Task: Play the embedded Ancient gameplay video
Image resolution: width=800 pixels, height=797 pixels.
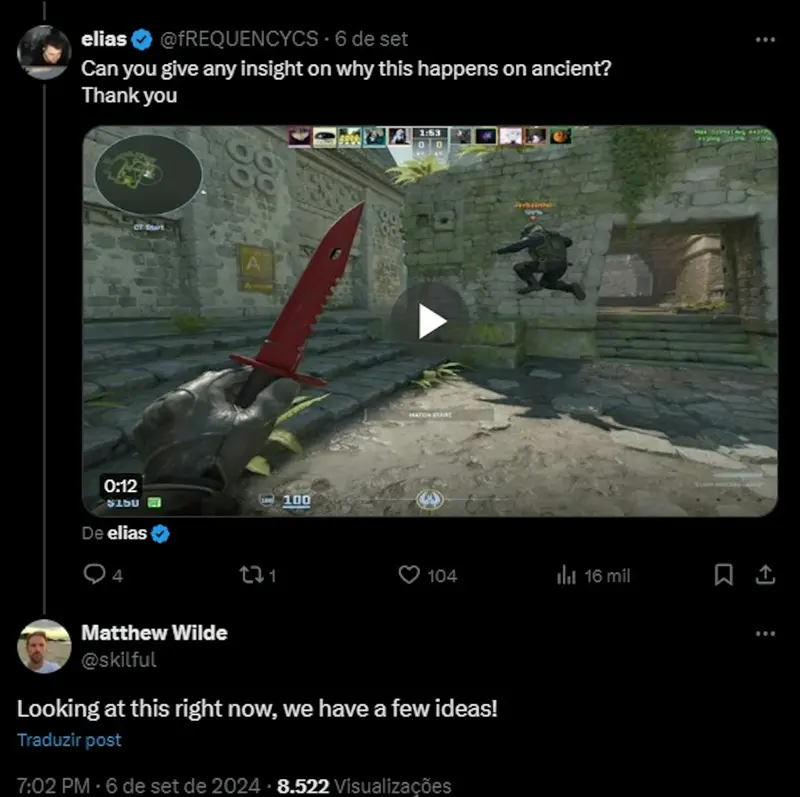Action: (430, 320)
